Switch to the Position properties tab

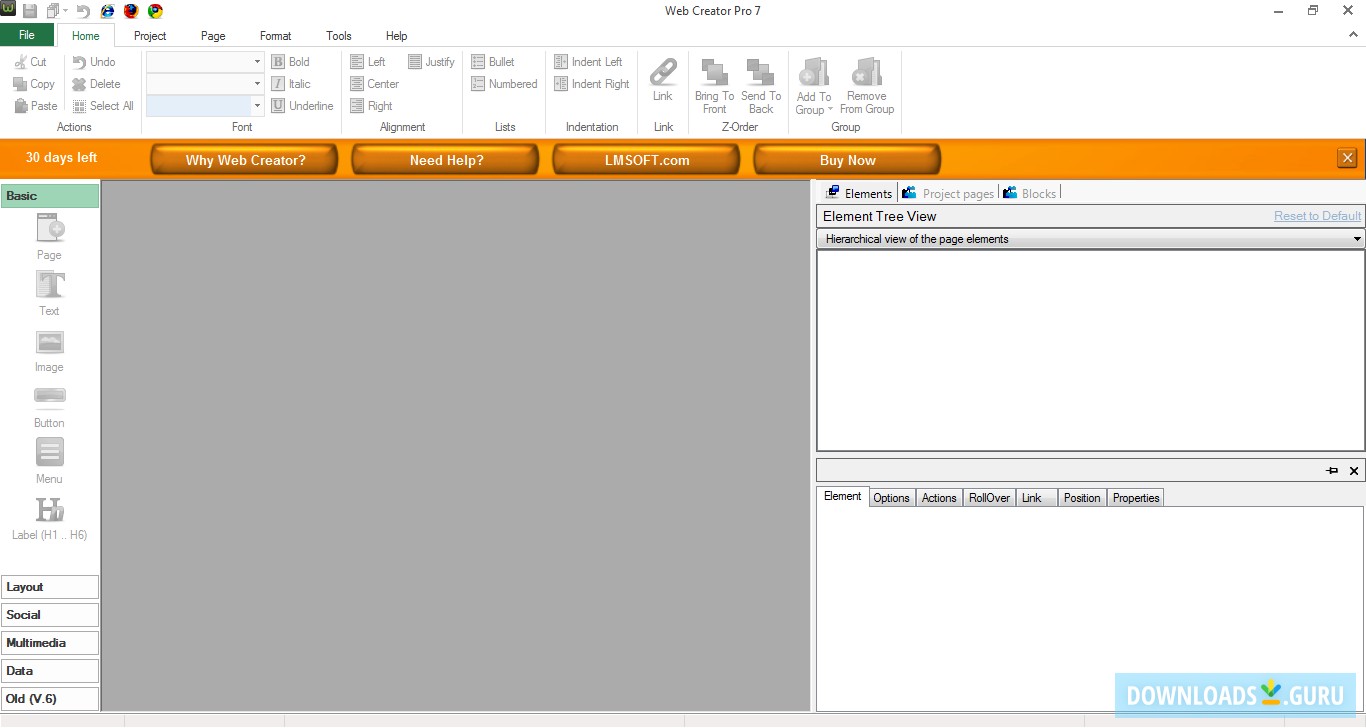(x=1082, y=498)
